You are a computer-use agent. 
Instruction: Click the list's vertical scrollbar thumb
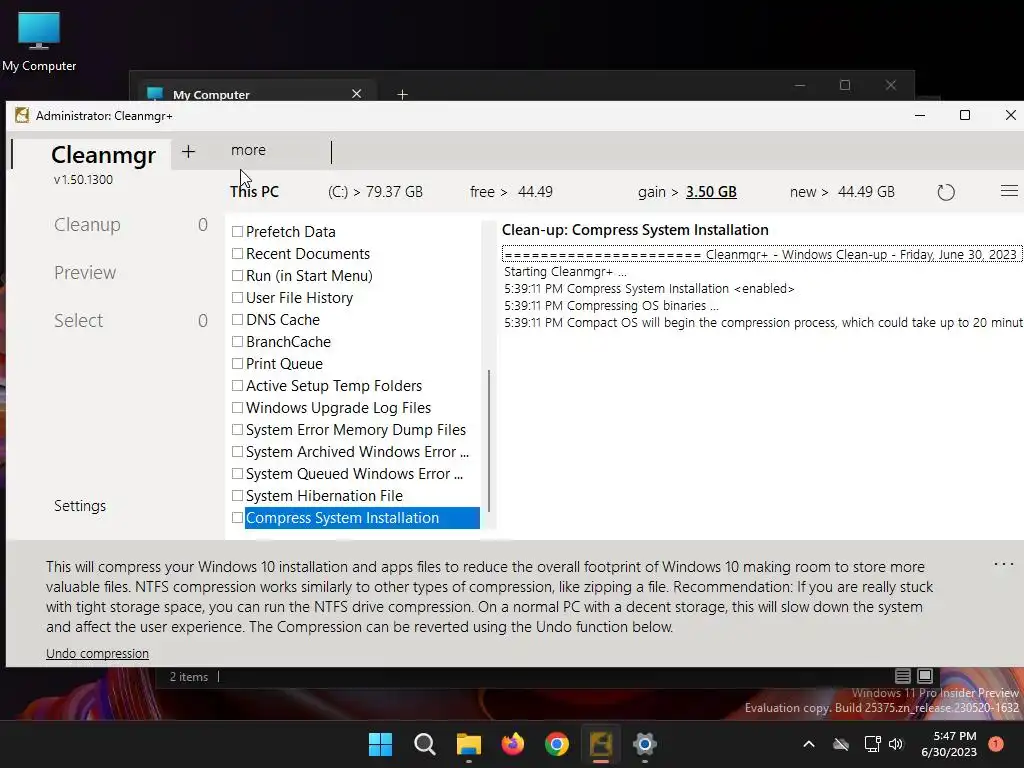click(488, 441)
